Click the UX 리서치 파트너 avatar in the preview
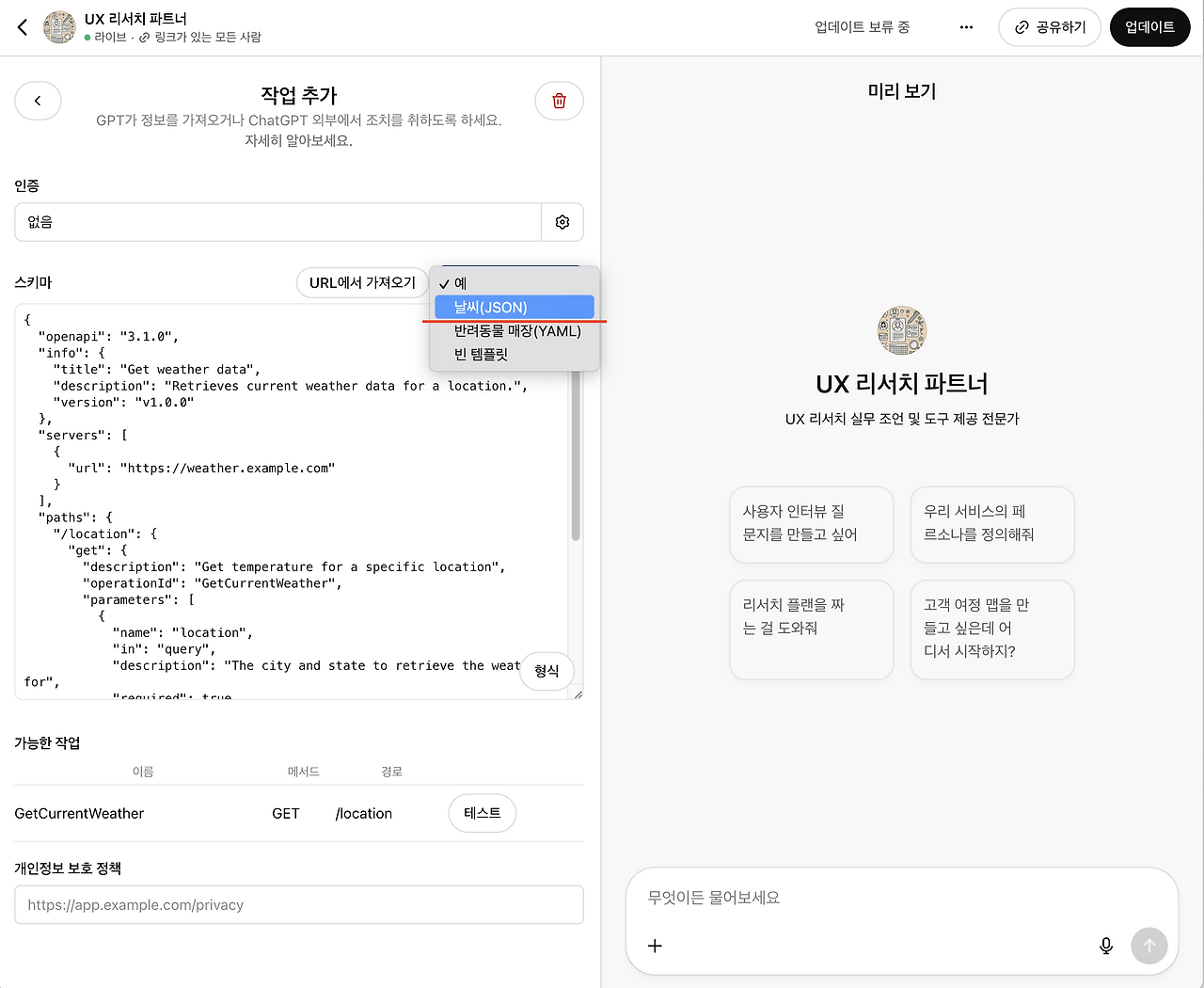The width and height of the screenshot is (1204, 988). [x=901, y=329]
